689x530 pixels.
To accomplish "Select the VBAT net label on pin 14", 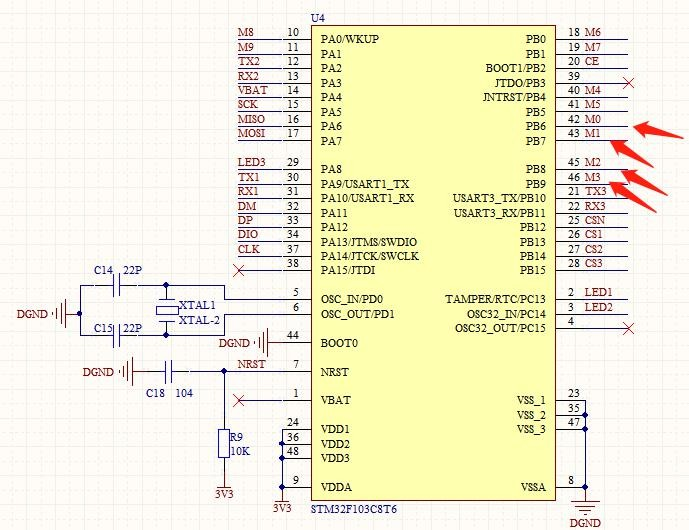I will tap(253, 90).
